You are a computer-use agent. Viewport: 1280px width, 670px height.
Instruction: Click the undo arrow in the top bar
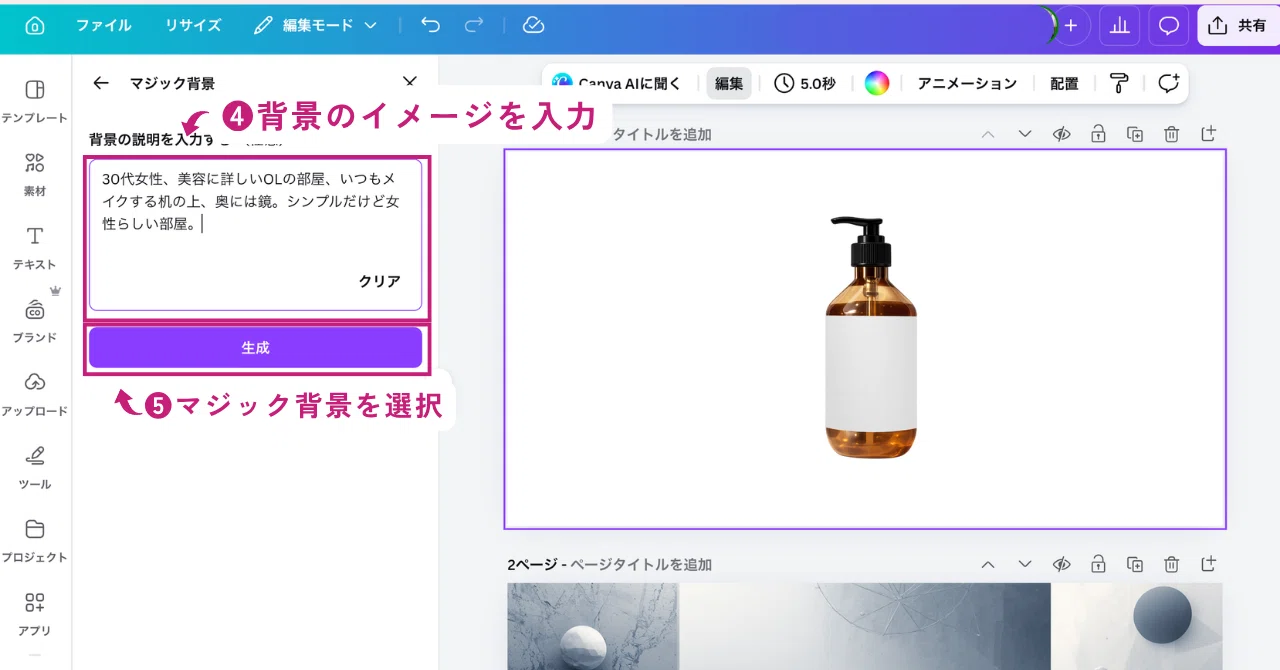(x=431, y=26)
